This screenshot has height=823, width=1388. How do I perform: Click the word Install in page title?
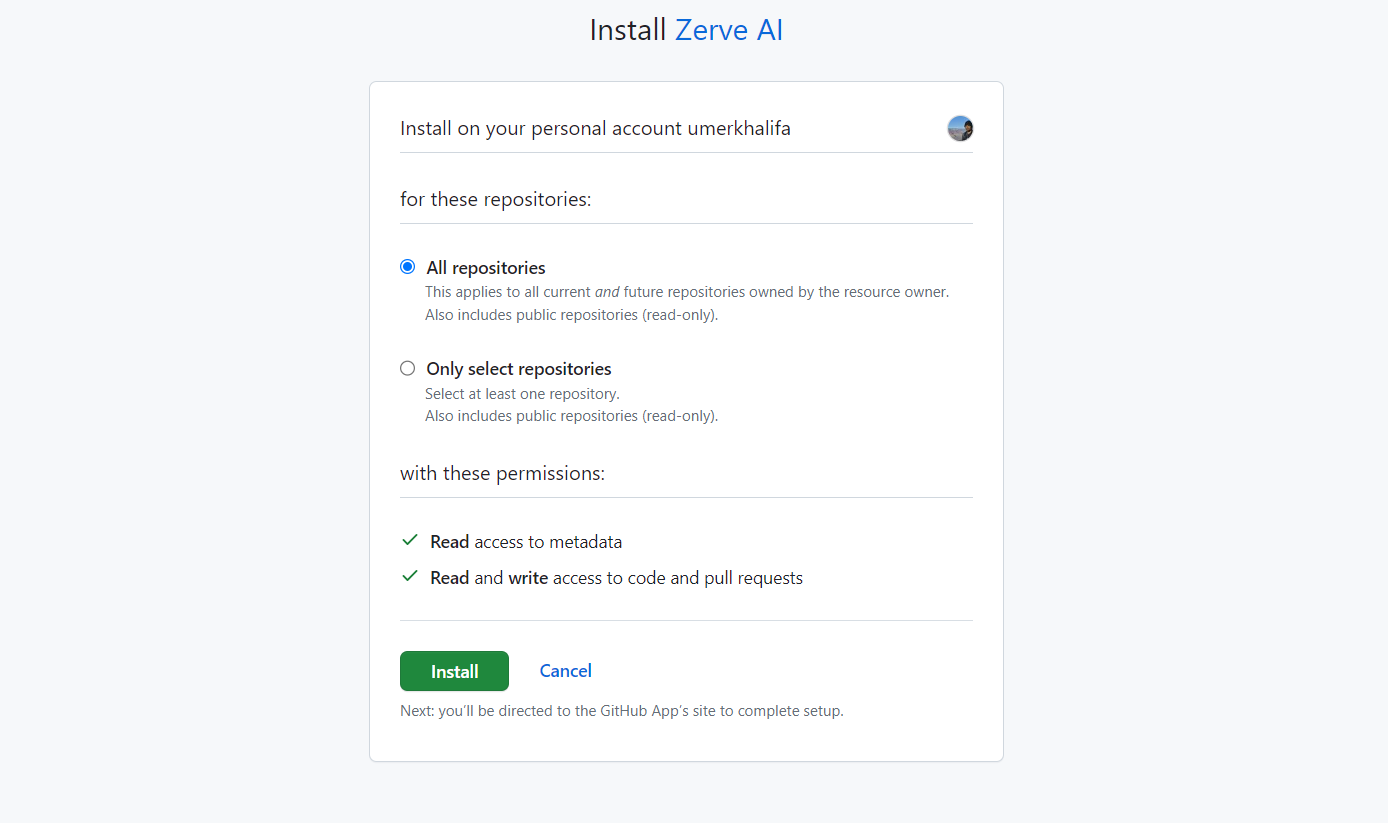pos(627,30)
